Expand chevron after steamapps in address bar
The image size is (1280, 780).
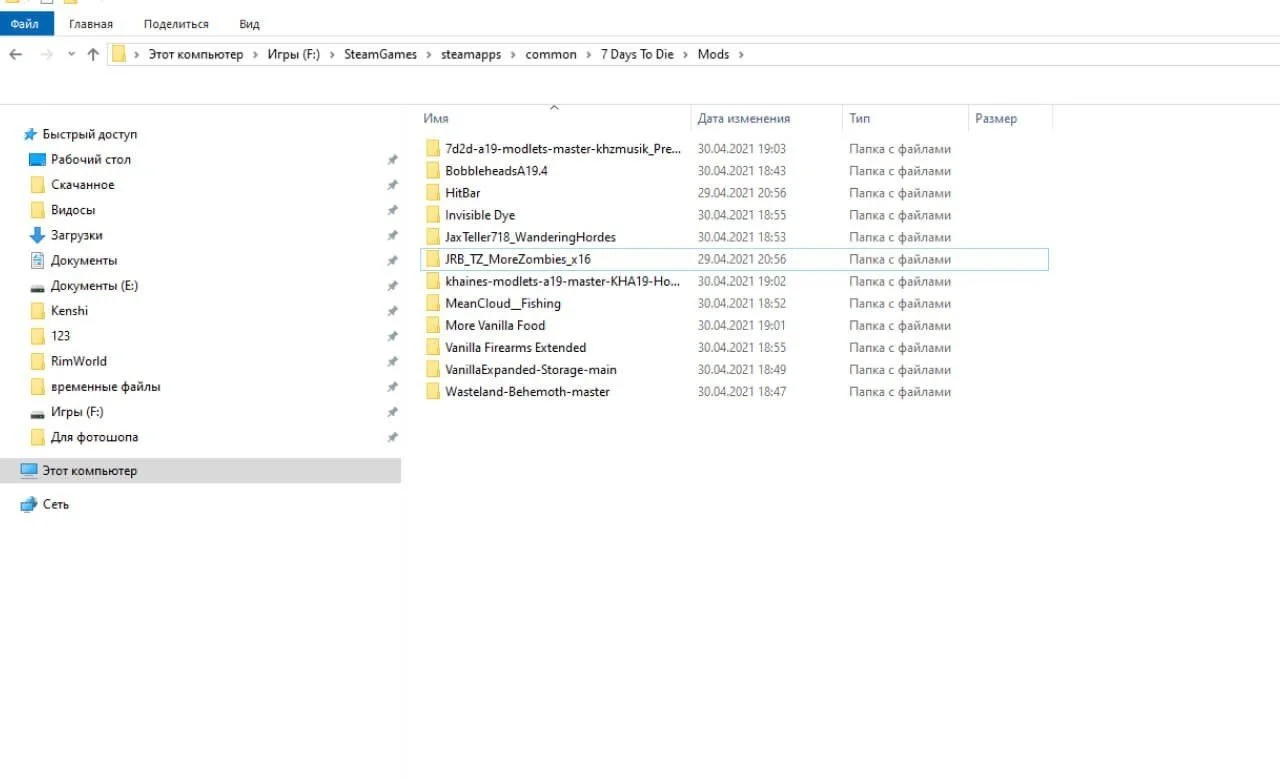[513, 54]
